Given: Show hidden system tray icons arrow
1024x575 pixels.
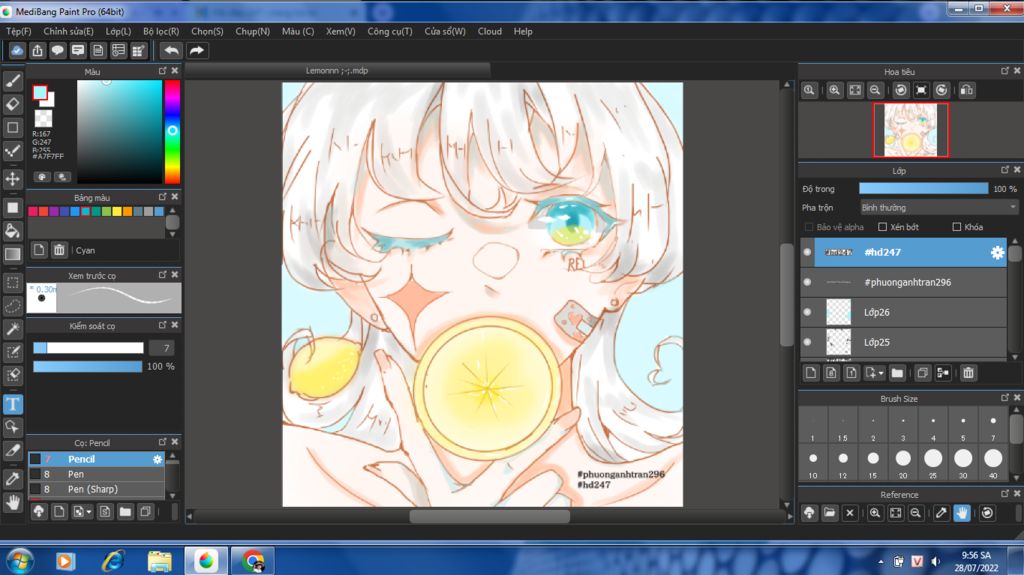Looking at the screenshot, I should tap(880, 562).
